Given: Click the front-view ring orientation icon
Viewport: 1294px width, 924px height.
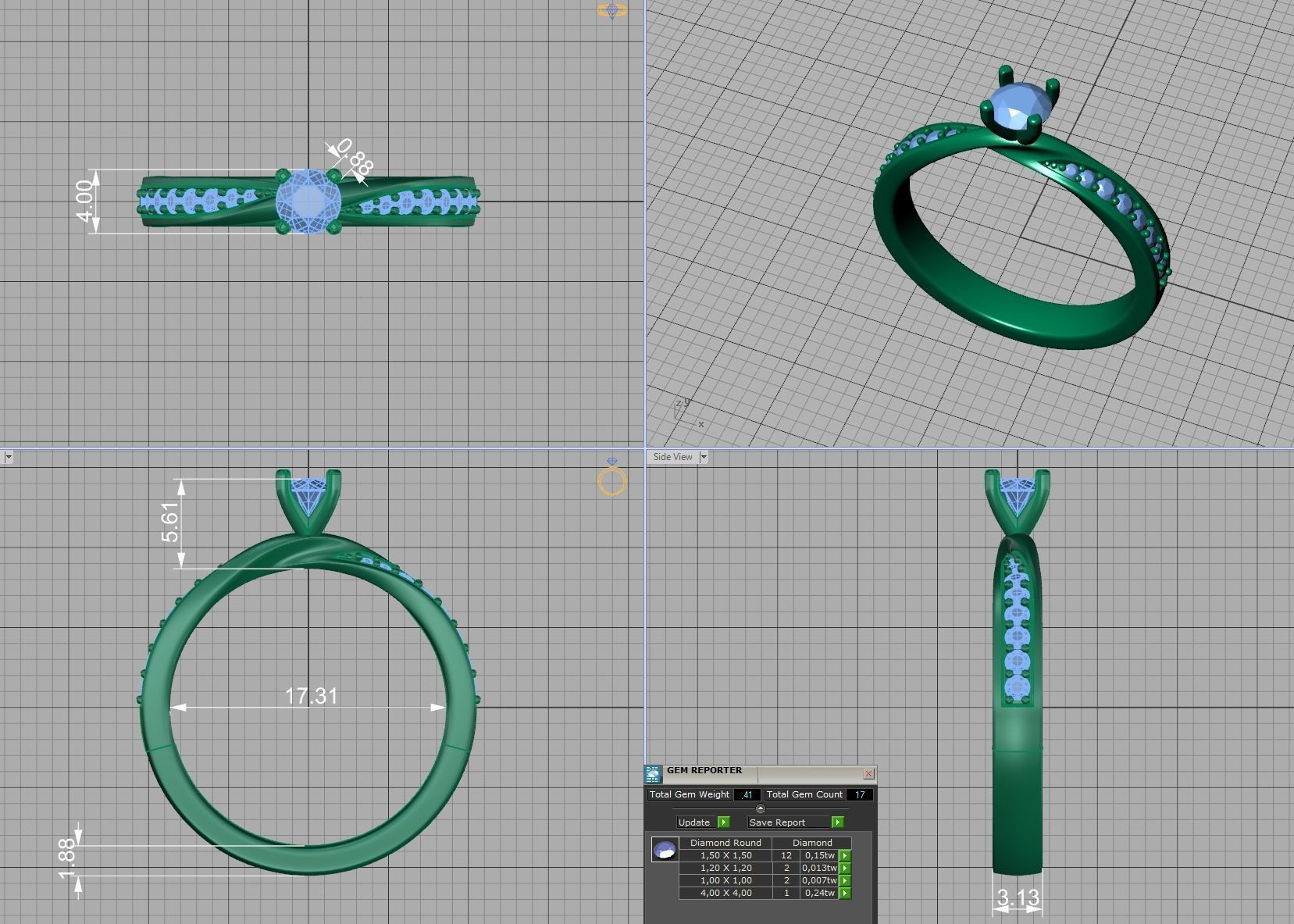Looking at the screenshot, I should point(612,476).
